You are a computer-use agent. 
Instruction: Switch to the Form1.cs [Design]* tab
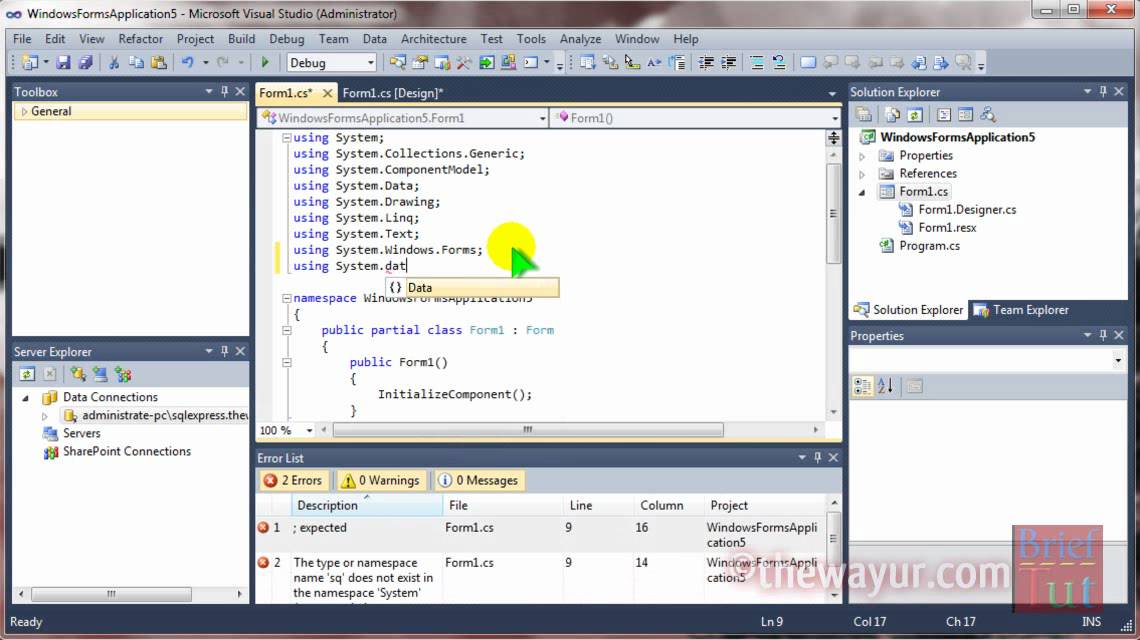point(393,93)
